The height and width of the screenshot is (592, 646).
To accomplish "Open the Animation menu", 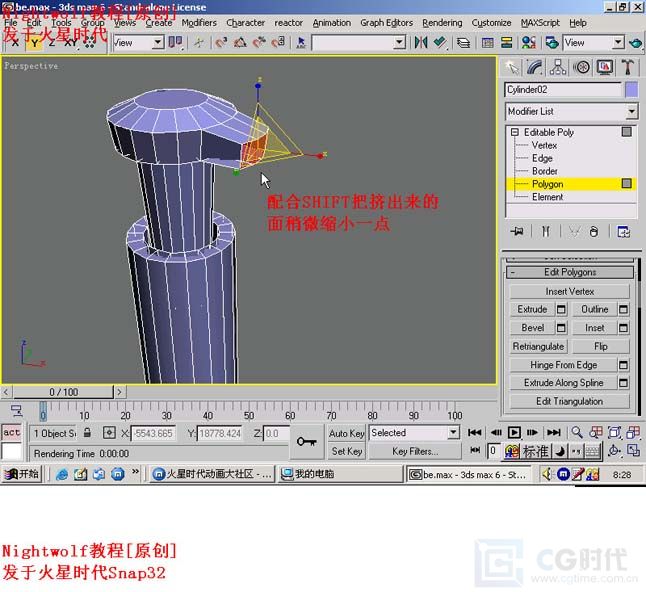I will (x=332, y=23).
